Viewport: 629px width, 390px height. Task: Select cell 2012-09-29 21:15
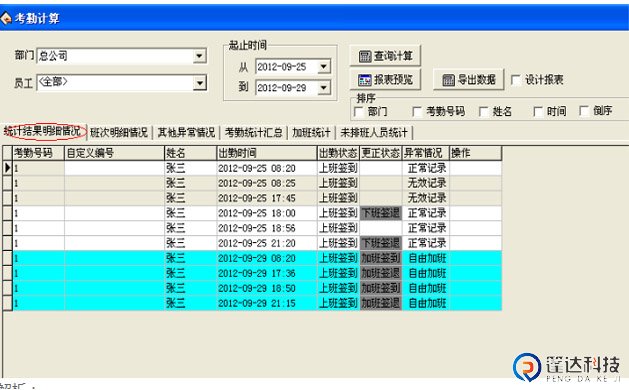click(x=267, y=303)
